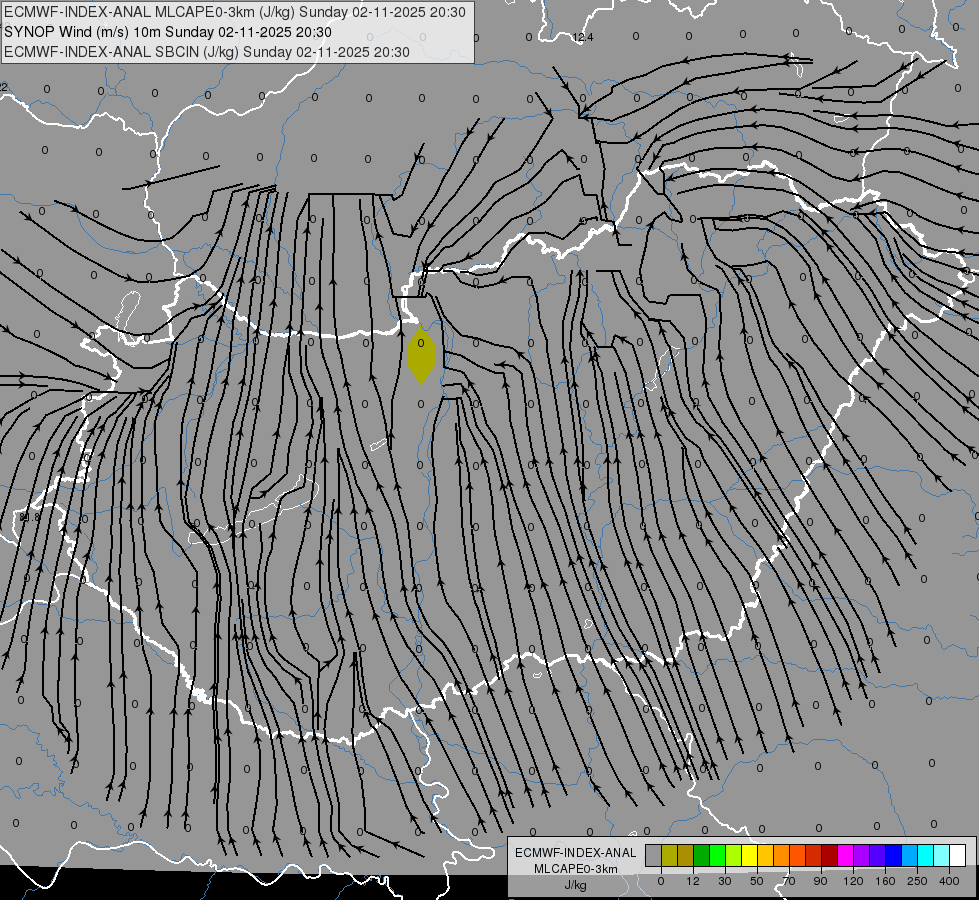Click the bright green swatch before 30
Image resolution: width=979 pixels, height=900 pixels.
pyautogui.click(x=717, y=855)
